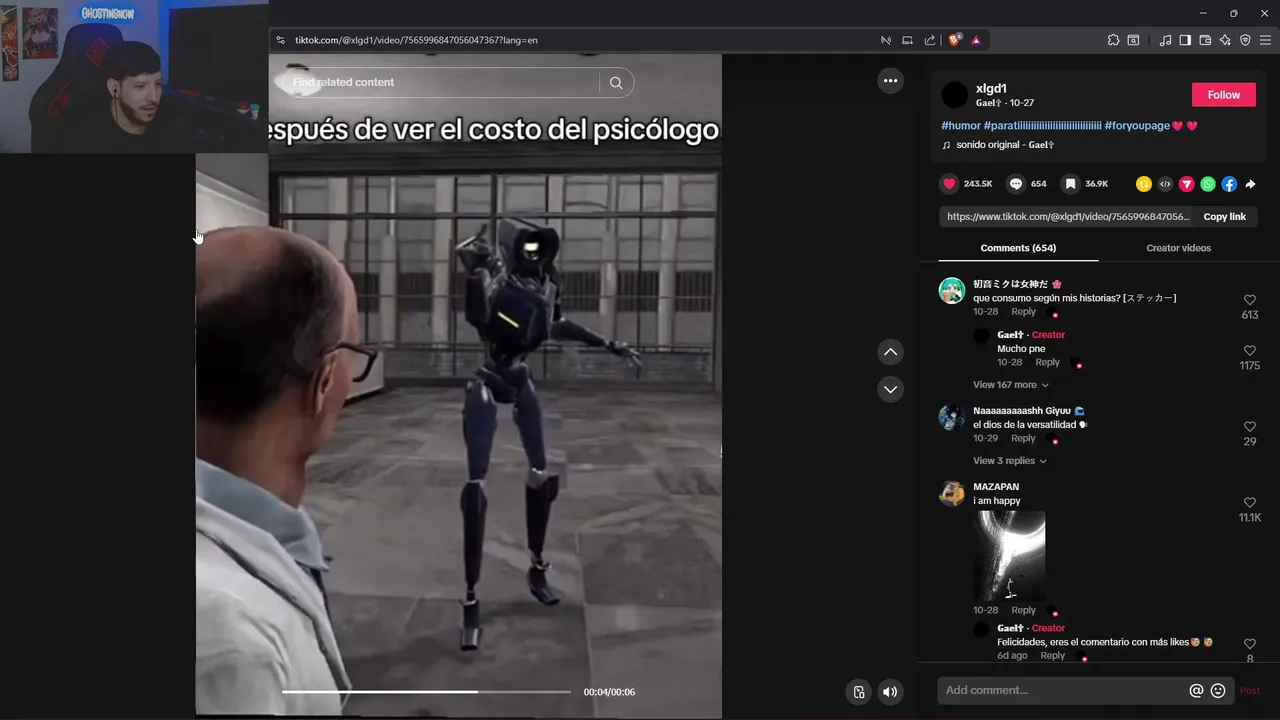This screenshot has height=720, width=1280.
Task: Like the 'que consumo según mis historias?' comment
Action: point(1249,300)
